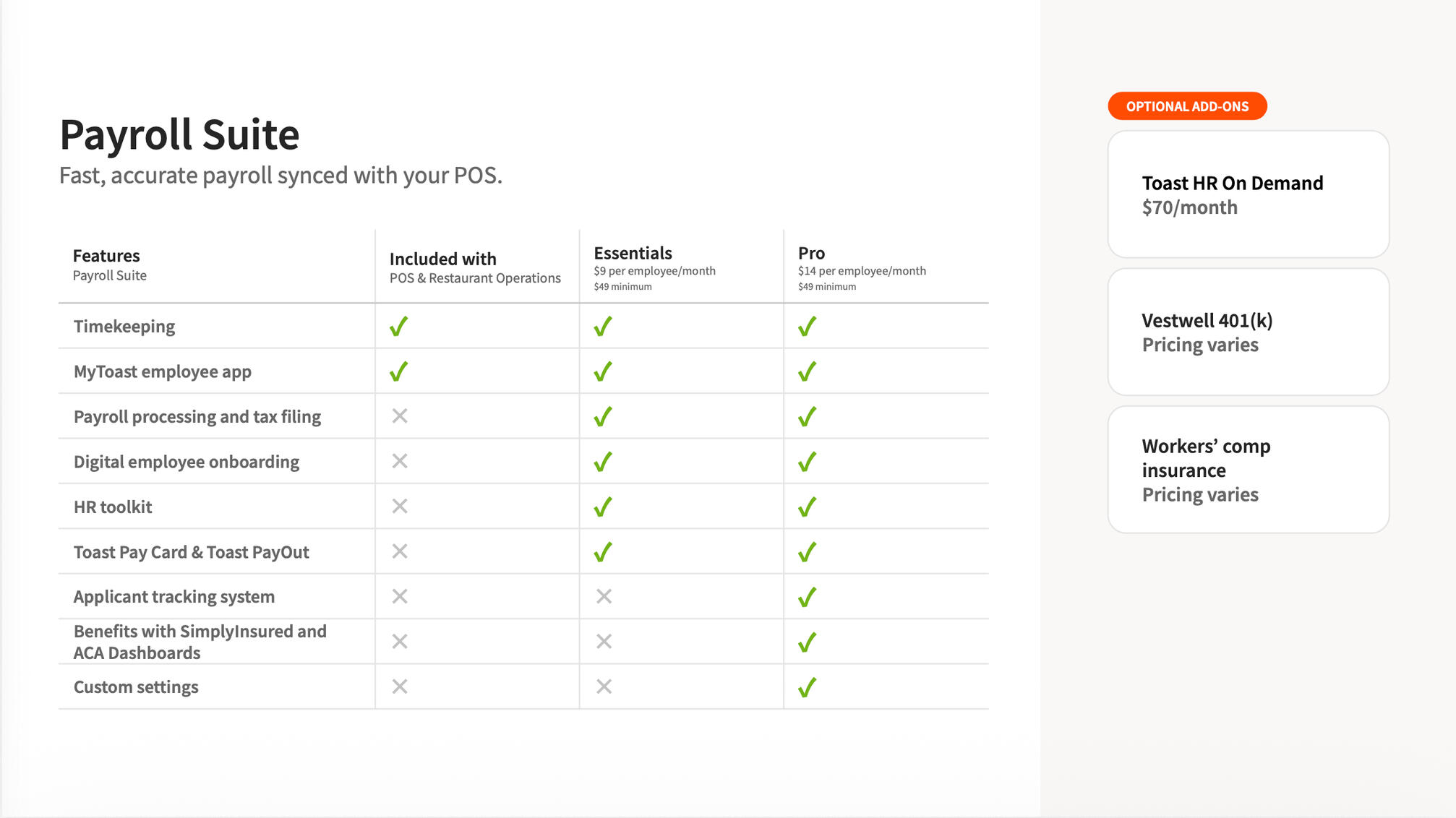Click the Payroll Suite title heading
1456x818 pixels.
(x=179, y=135)
